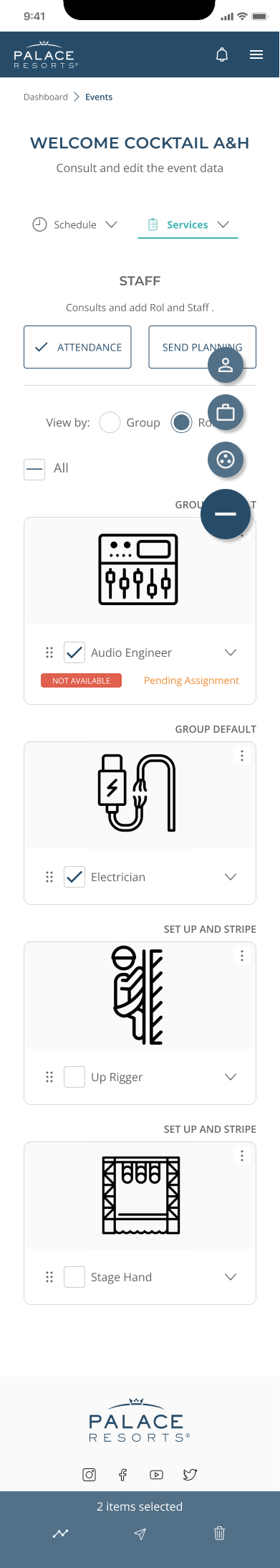The height and width of the screenshot is (1568, 280).
Task: Toggle the All selection checkbox
Action: (x=34, y=469)
